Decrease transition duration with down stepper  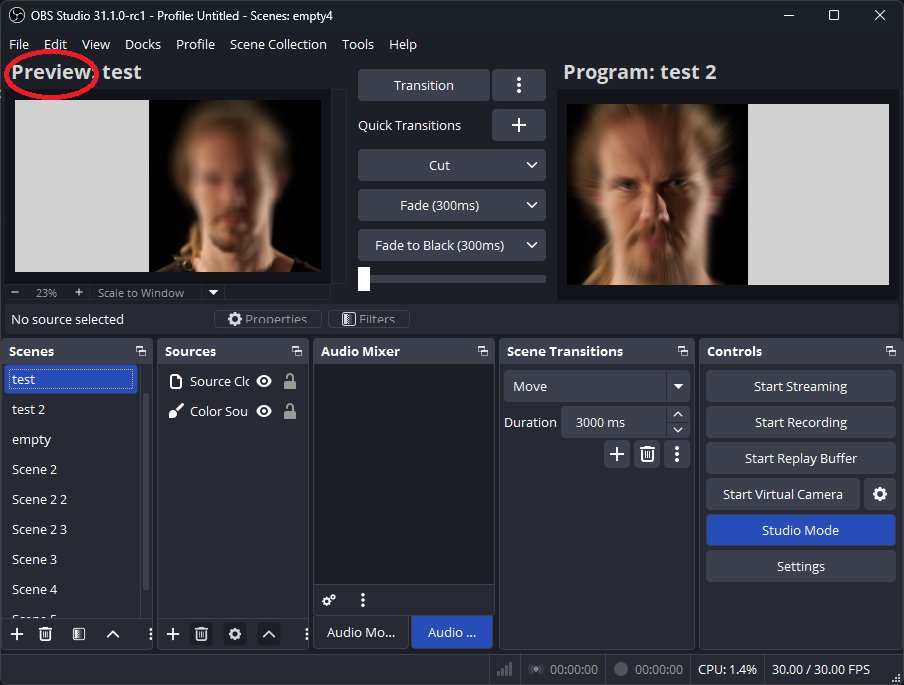point(678,430)
